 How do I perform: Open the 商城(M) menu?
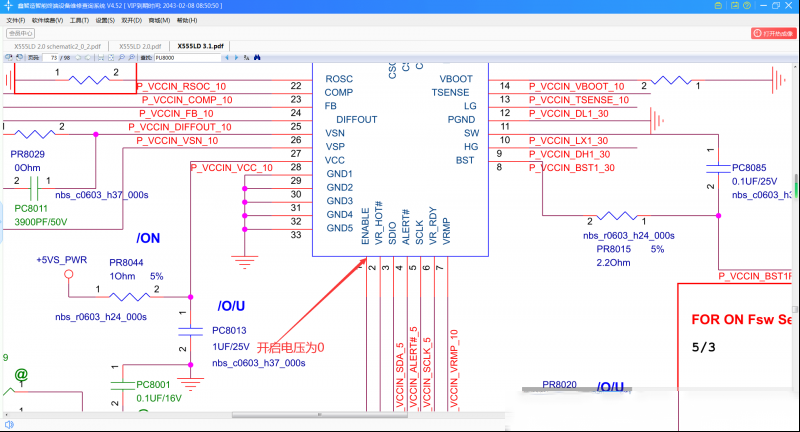pos(159,20)
